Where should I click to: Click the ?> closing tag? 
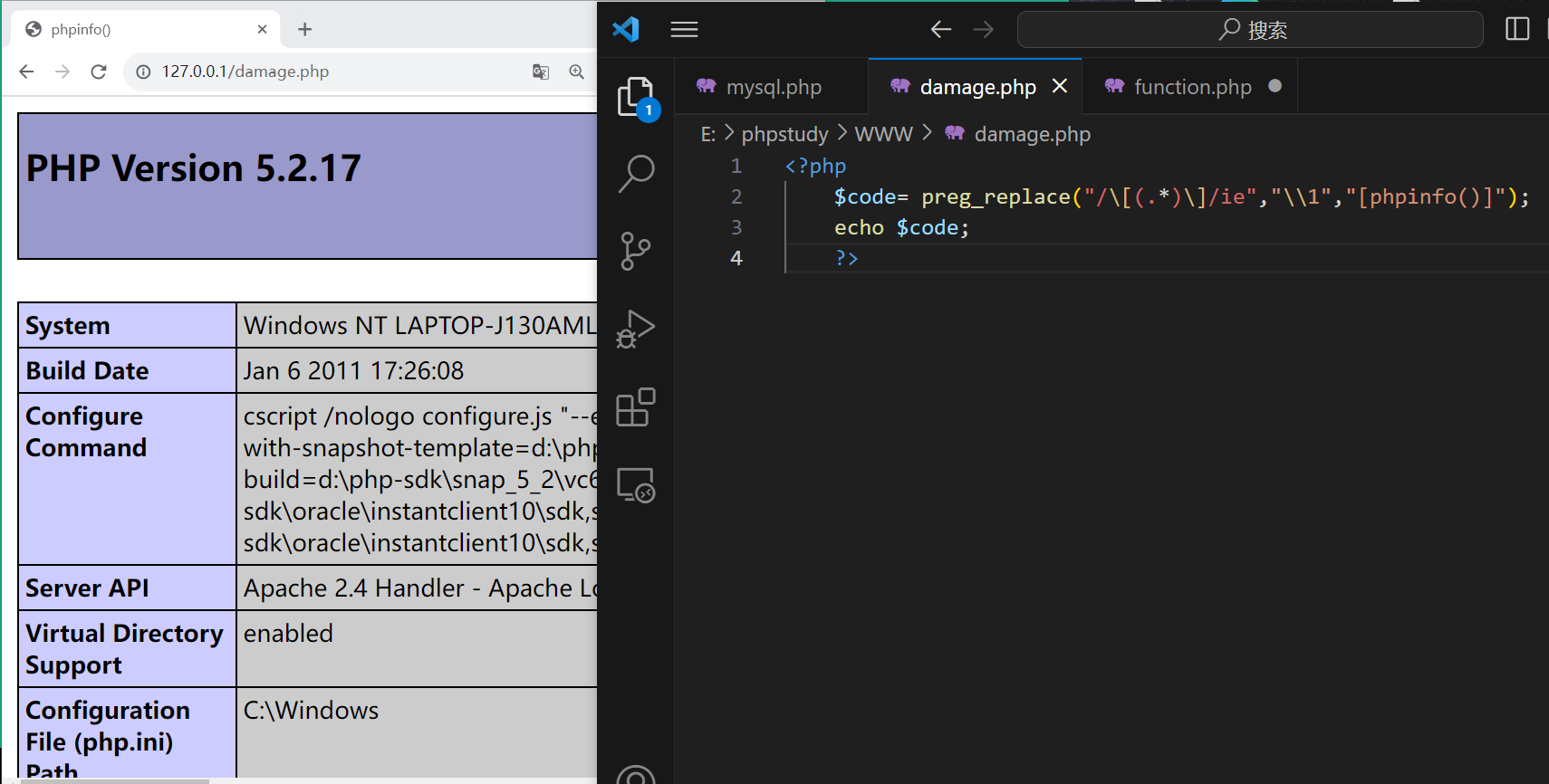(847, 258)
